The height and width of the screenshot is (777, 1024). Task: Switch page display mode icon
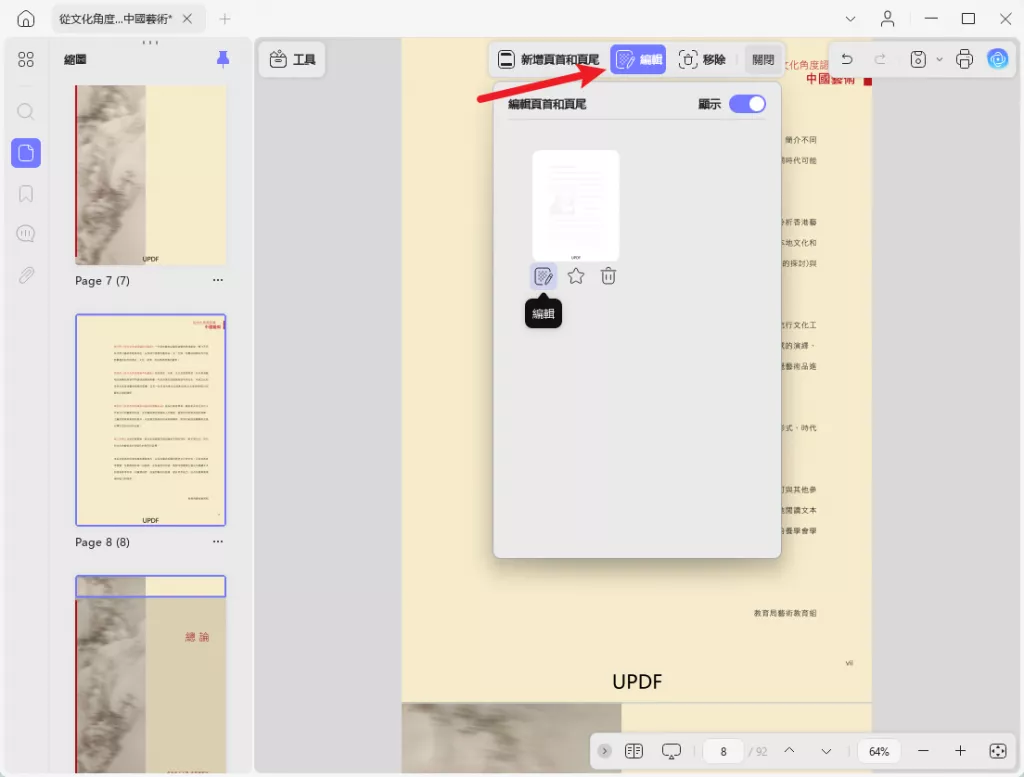point(633,751)
